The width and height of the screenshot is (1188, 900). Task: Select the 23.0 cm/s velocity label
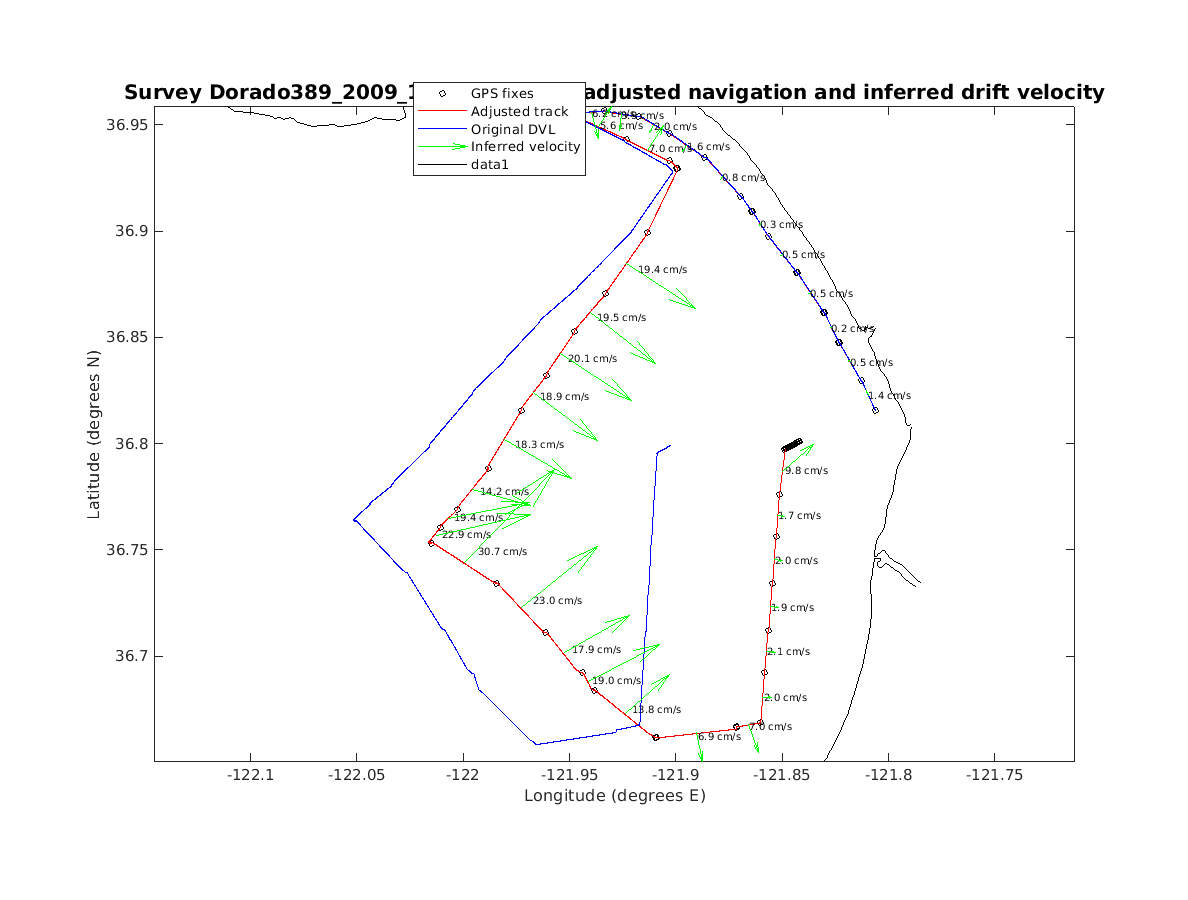557,601
